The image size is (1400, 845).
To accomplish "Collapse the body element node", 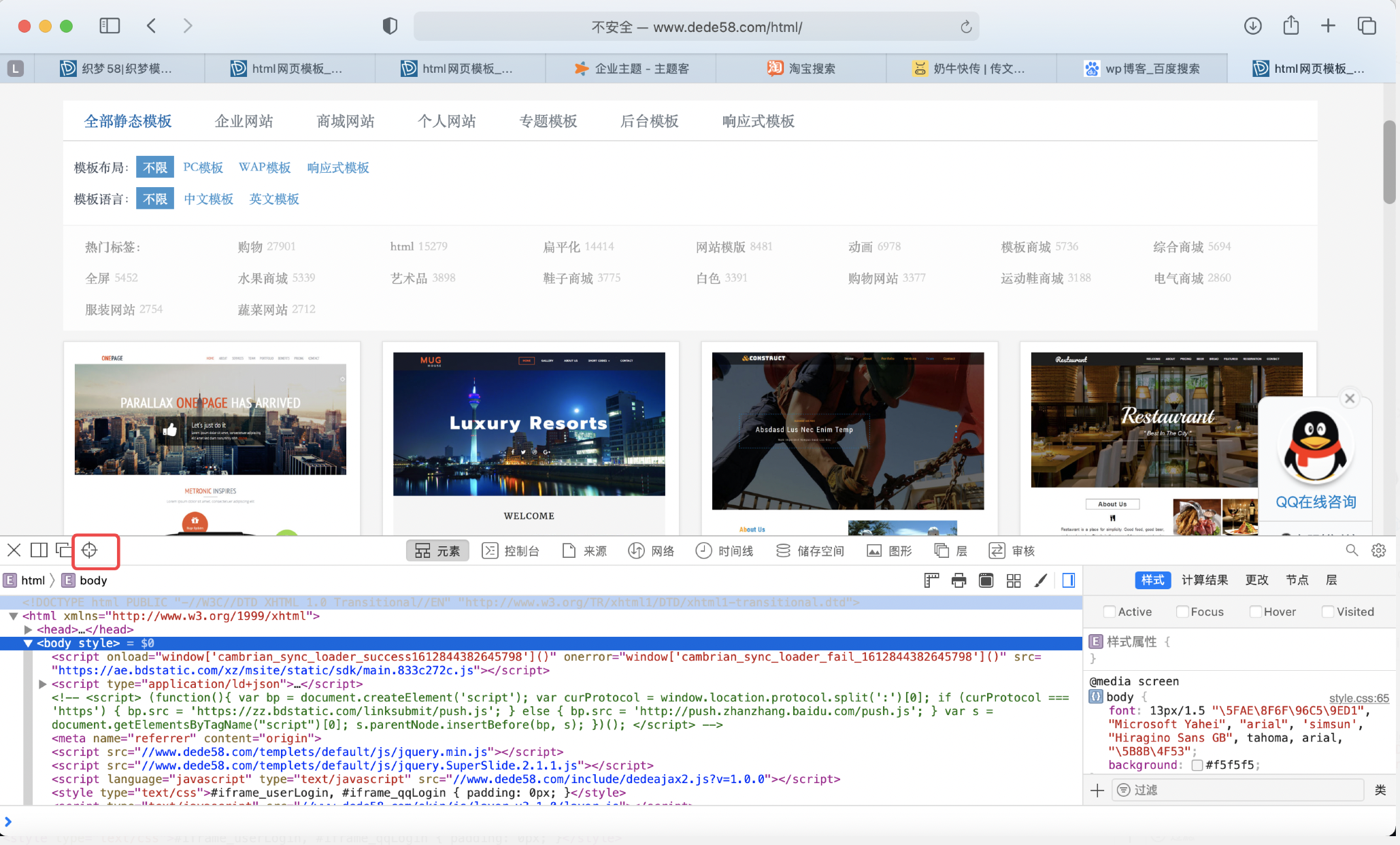I will click(x=28, y=643).
